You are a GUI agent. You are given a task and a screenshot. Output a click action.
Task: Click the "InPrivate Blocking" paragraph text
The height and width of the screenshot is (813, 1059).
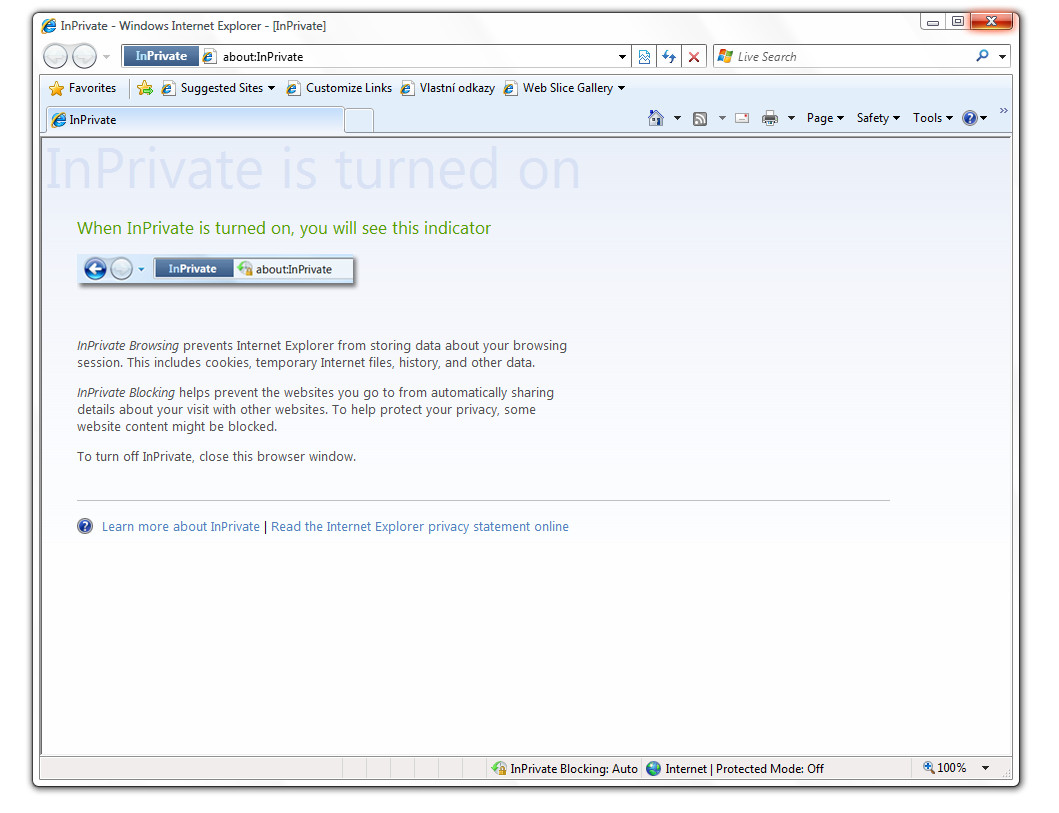pyautogui.click(x=315, y=409)
